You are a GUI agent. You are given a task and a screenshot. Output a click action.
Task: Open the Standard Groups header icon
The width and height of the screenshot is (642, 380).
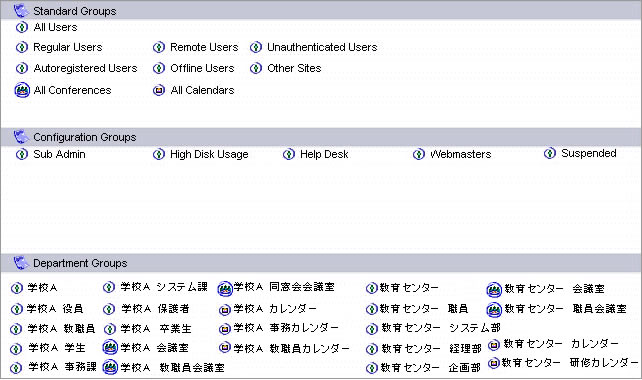coord(21,11)
